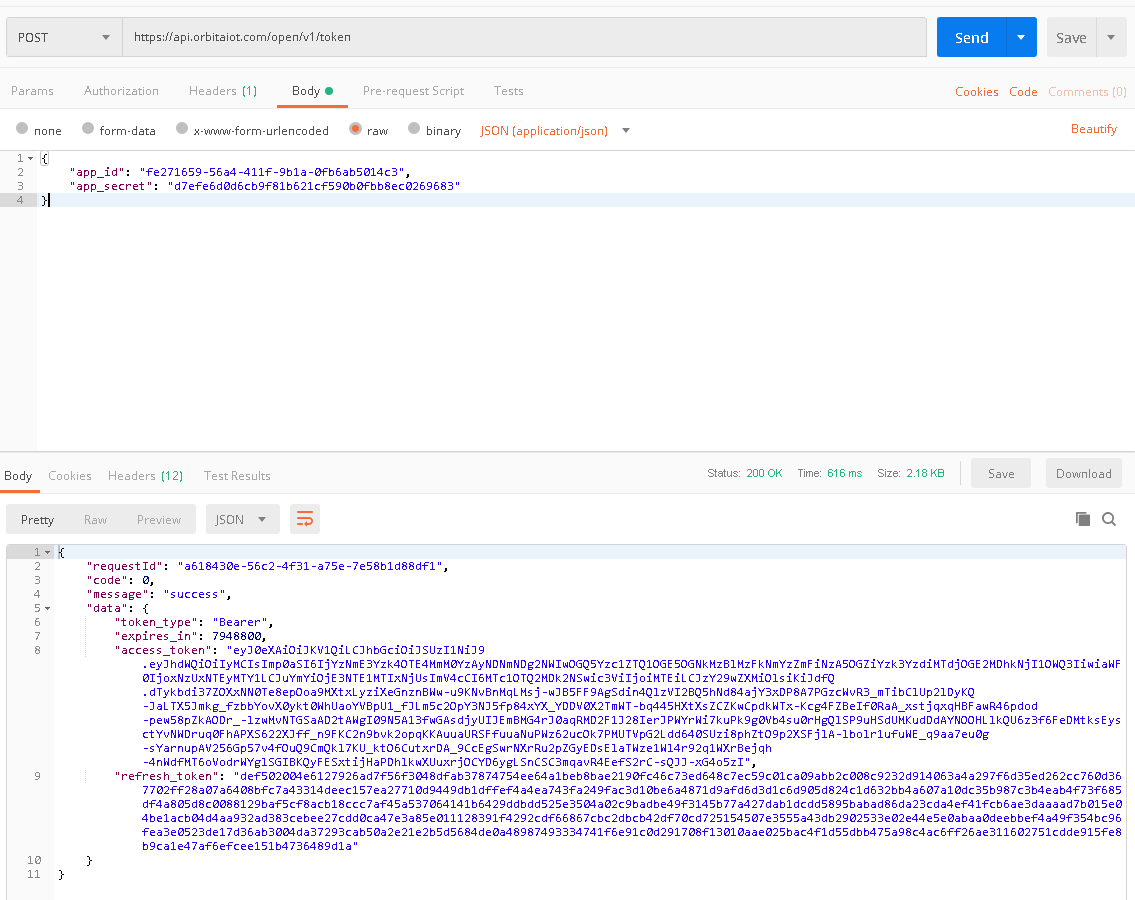Download the response with Download button
This screenshot has width=1135, height=900.
[1083, 474]
